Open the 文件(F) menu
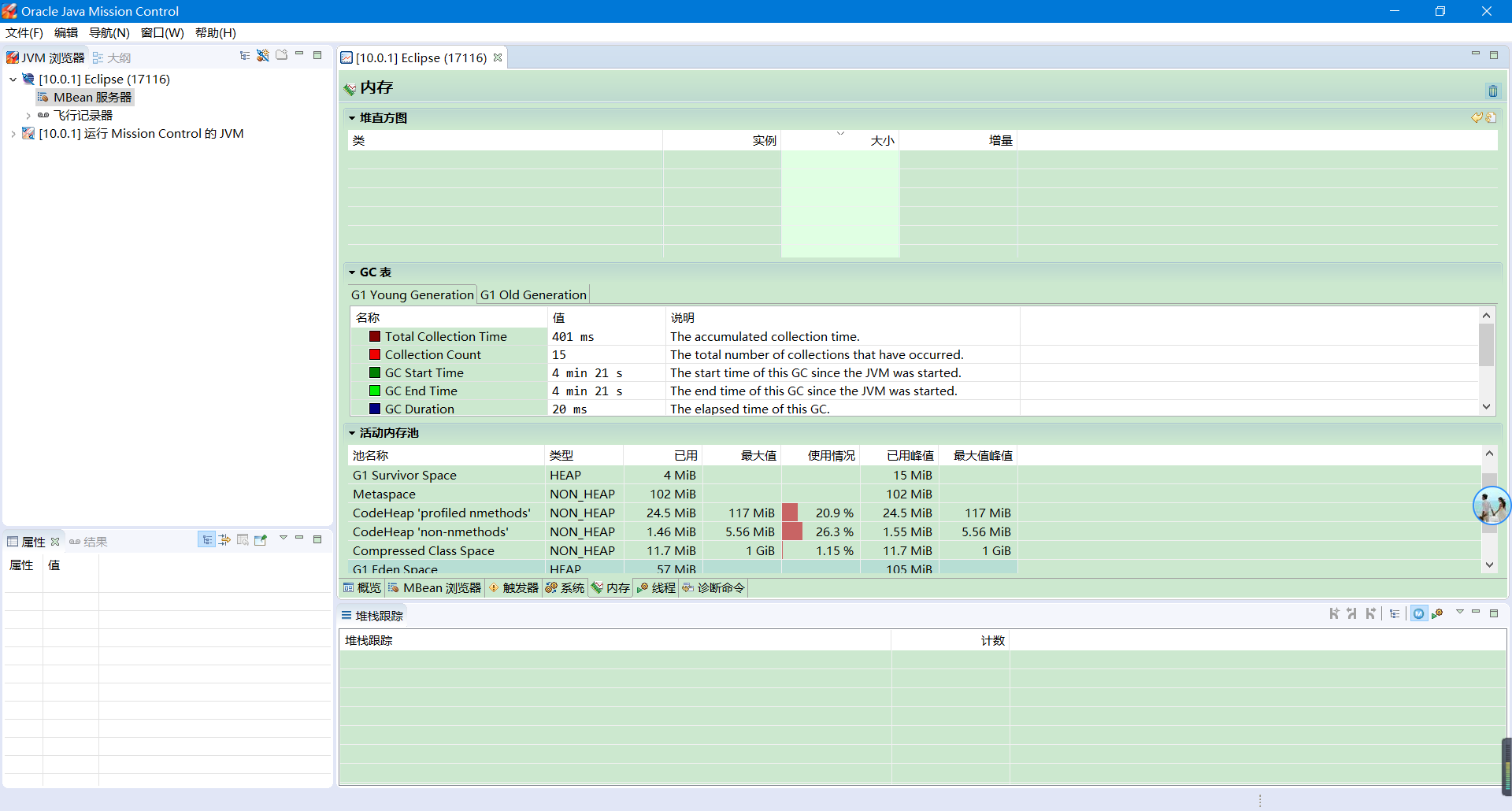This screenshot has width=1512, height=811. [x=24, y=33]
